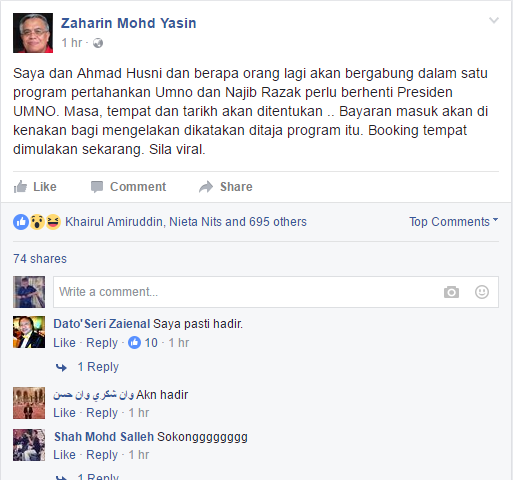
Task: Open the post options chevron at top right
Action: pyautogui.click(x=494, y=20)
